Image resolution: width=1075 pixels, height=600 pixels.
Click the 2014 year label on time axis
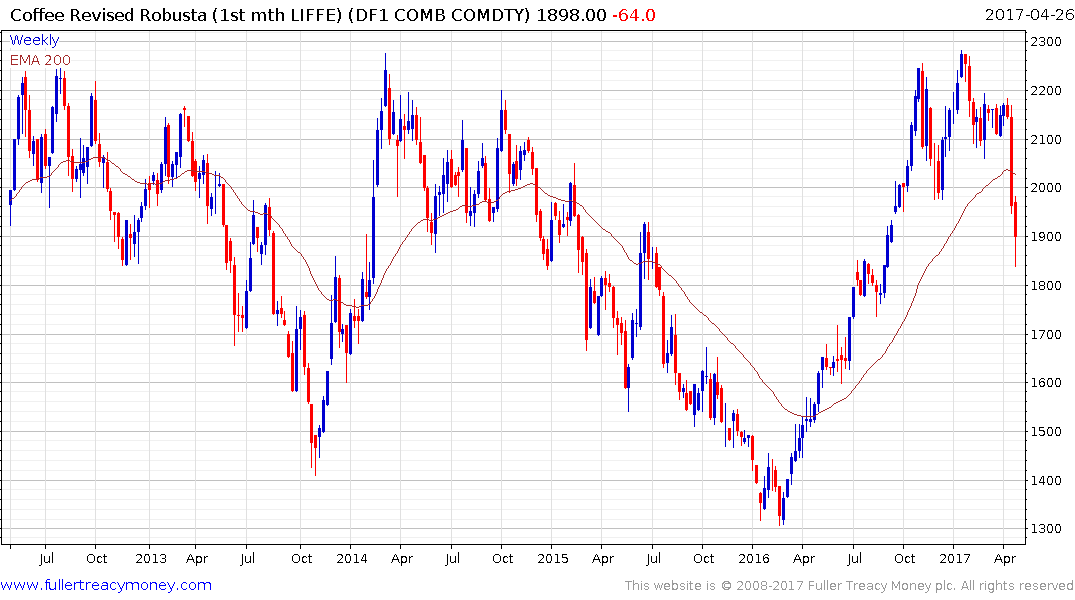(x=352, y=558)
